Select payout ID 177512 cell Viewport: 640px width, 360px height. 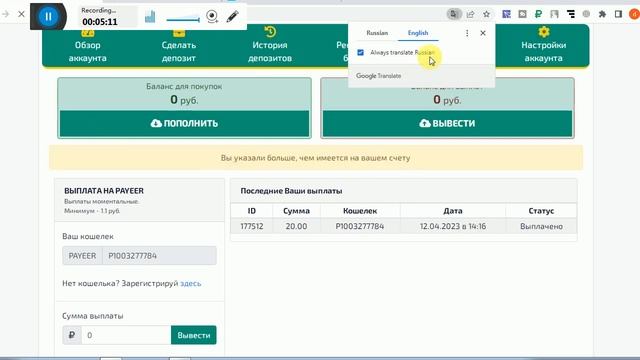252,226
